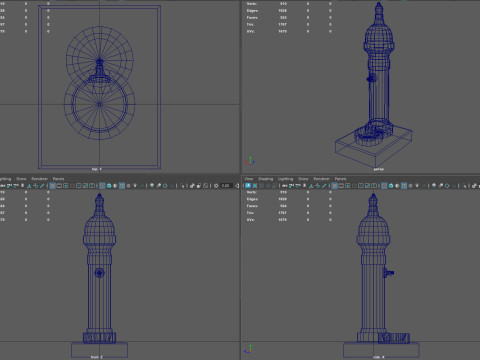Screen dimensions: 480x360
Task: Open the Shading menu in the side panel
Action: point(265,179)
